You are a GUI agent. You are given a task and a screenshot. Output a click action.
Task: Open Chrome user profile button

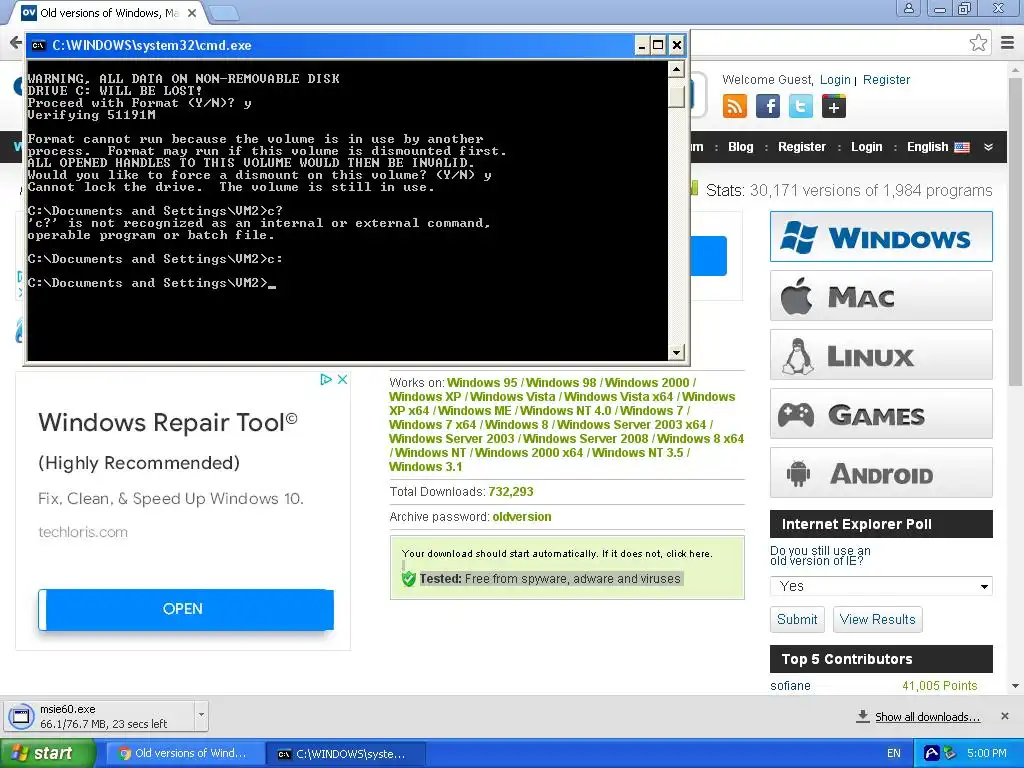[908, 8]
